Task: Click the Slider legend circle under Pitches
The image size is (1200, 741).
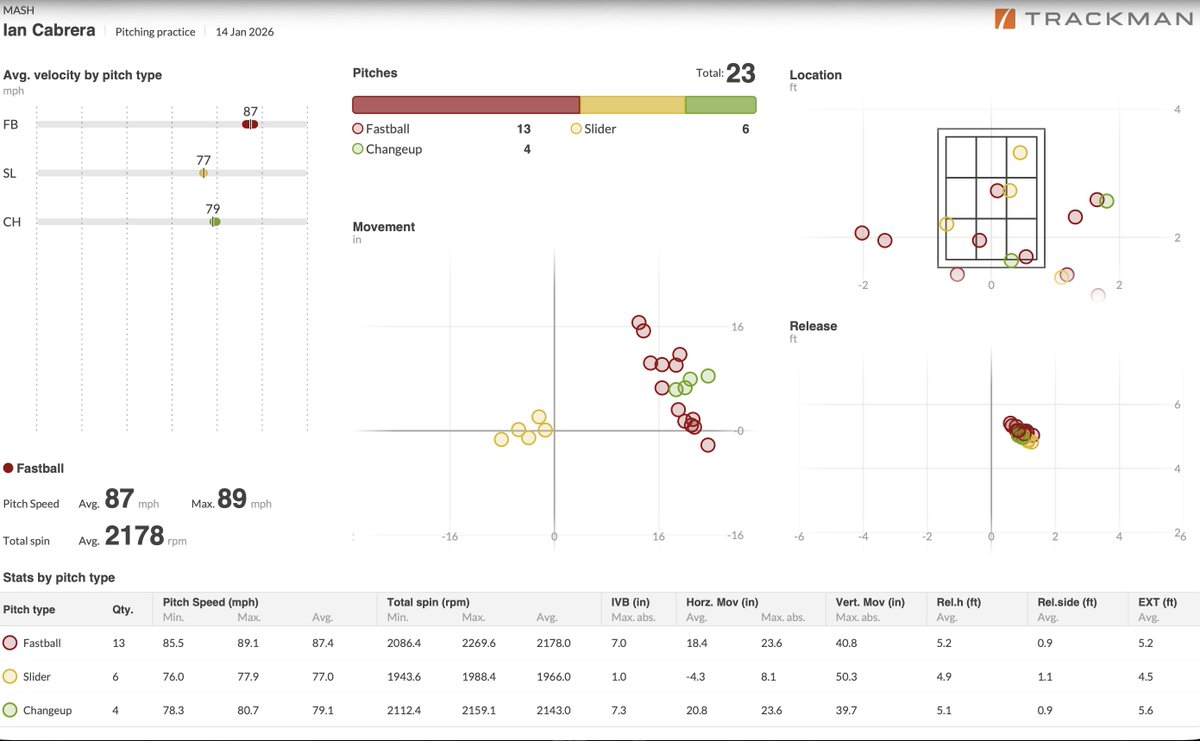Action: pos(576,129)
